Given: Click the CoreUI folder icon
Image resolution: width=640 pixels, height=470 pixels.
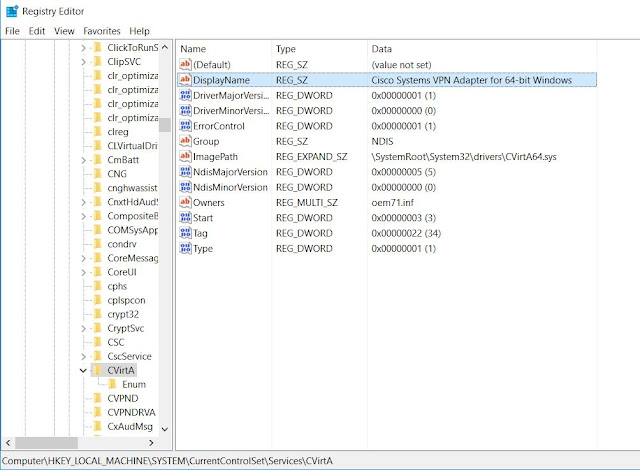Looking at the screenshot, I should pos(98,272).
